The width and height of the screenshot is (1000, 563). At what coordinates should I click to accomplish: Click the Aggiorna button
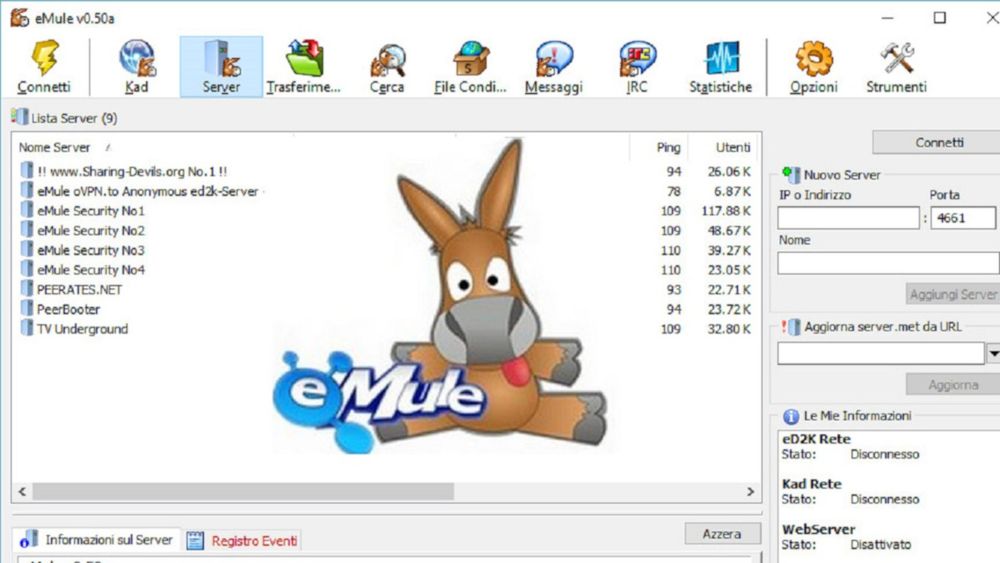point(953,384)
